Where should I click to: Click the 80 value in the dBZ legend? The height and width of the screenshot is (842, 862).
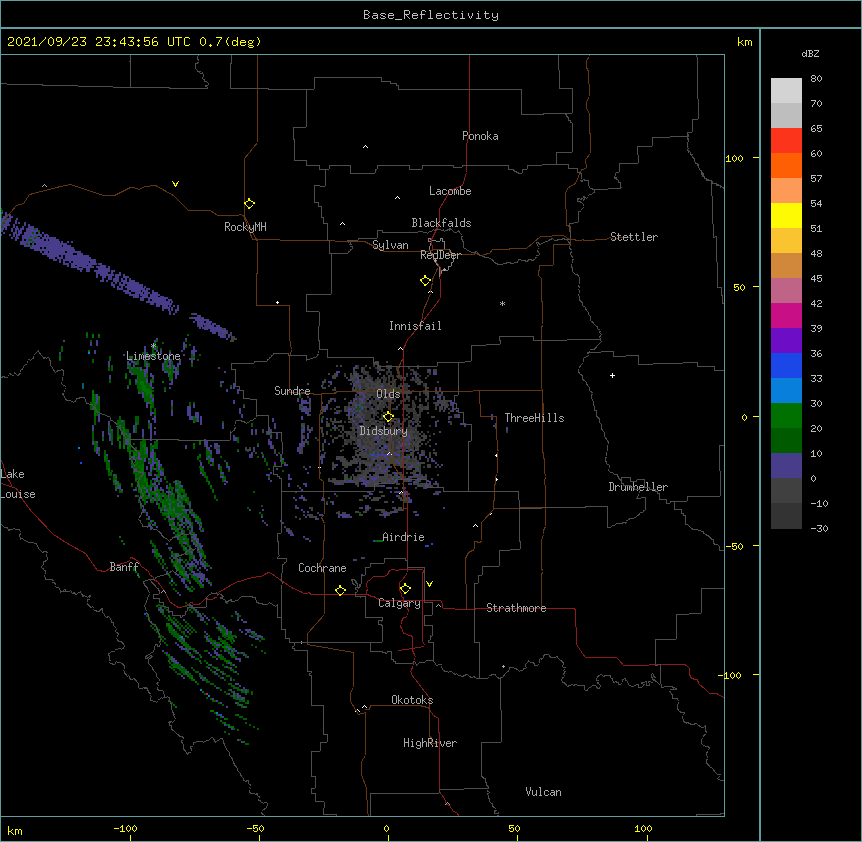pyautogui.click(x=816, y=79)
